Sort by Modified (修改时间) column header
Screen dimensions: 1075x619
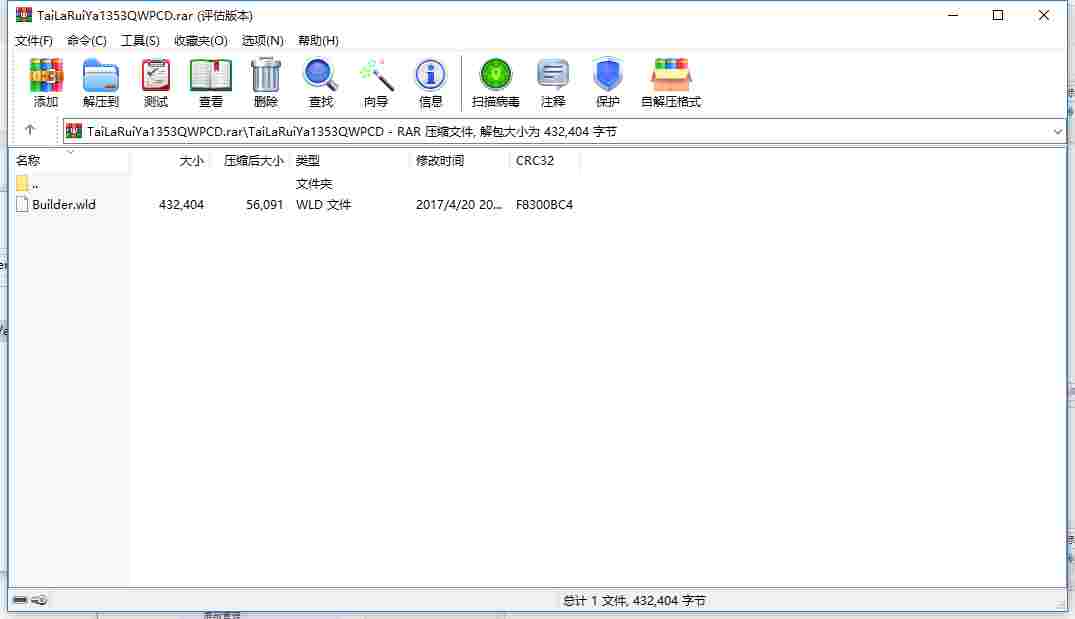460,160
